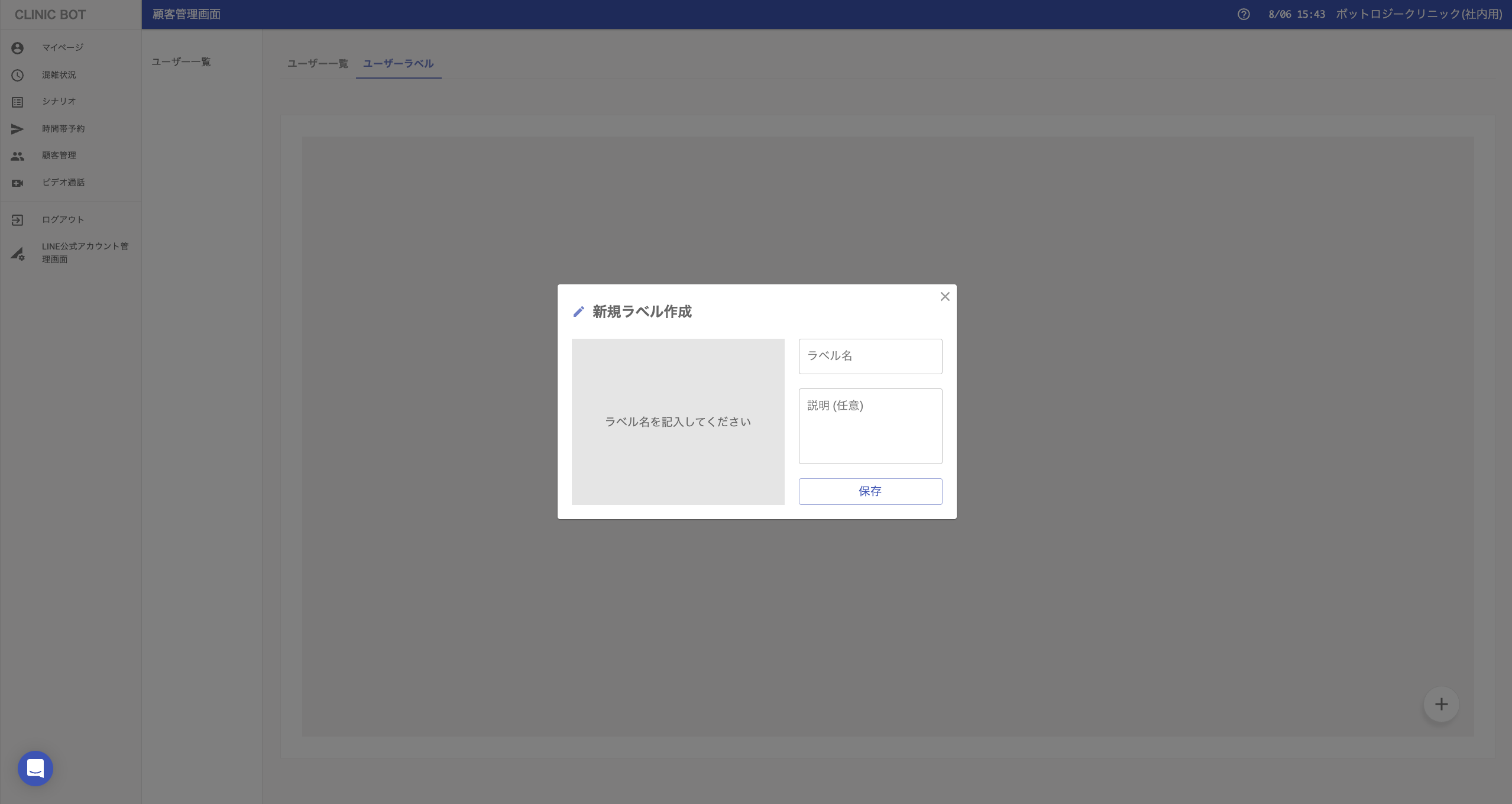Viewport: 1512px width, 804px height.
Task: Click the label preview placeholder area
Action: click(678, 422)
